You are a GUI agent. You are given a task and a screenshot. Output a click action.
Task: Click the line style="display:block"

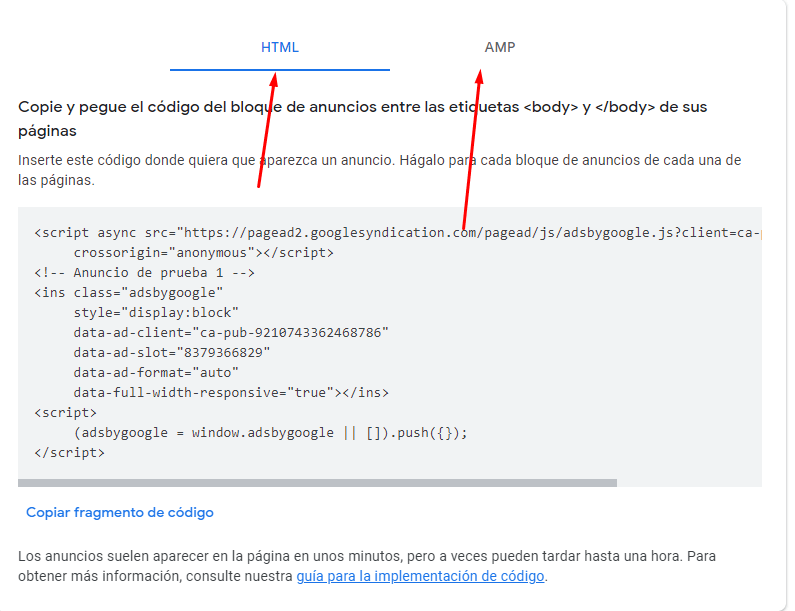click(x=156, y=312)
